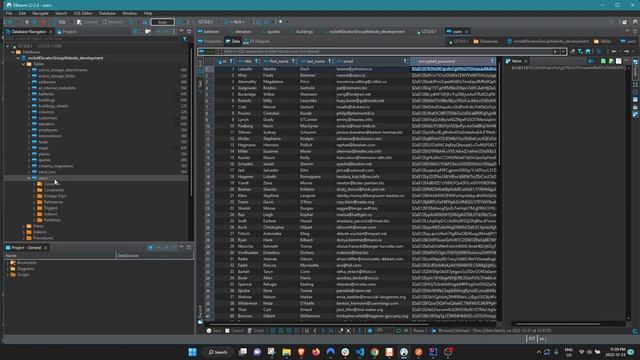This screenshot has height=360, width=640.
Task: Open the N/A schema selector dropdown
Action: pos(237,22)
